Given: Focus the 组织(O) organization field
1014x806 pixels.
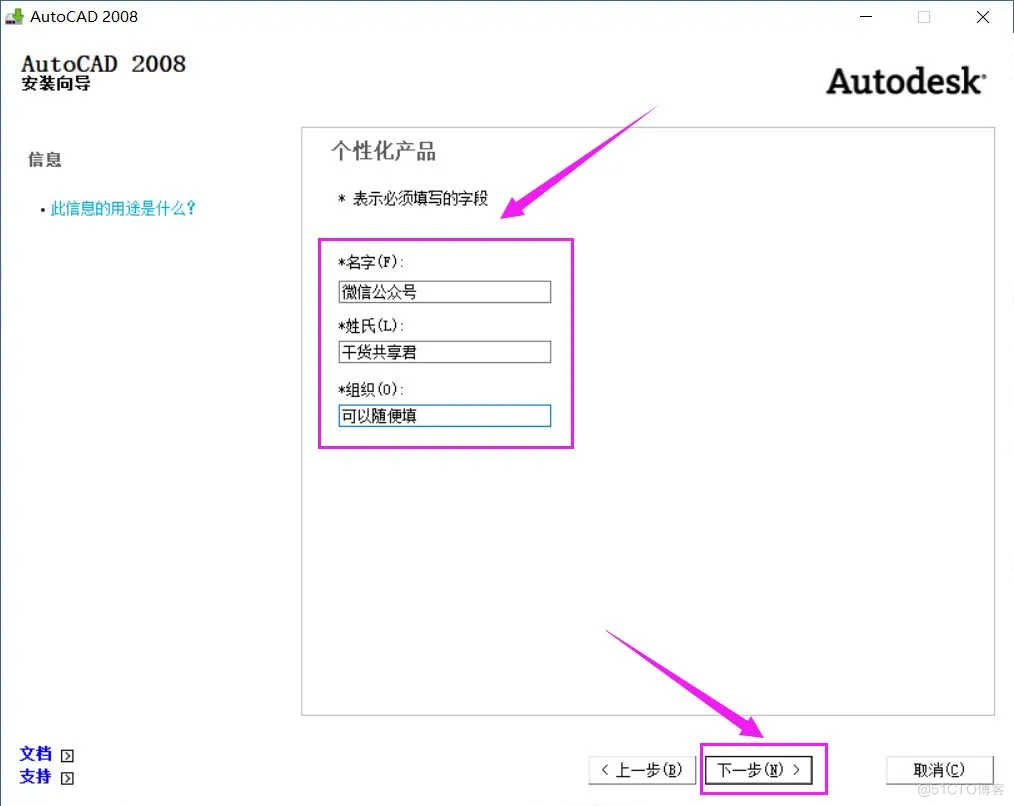Looking at the screenshot, I should (x=444, y=415).
